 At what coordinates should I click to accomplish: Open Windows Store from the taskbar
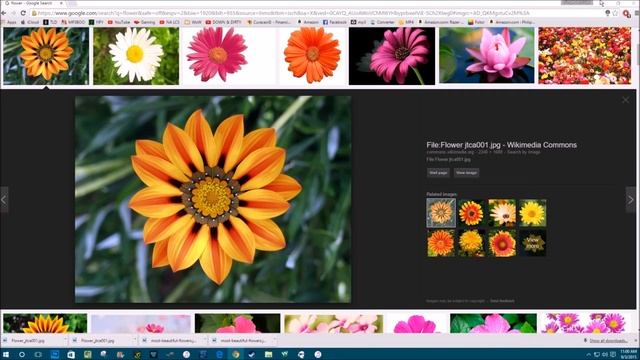[x=71, y=354]
